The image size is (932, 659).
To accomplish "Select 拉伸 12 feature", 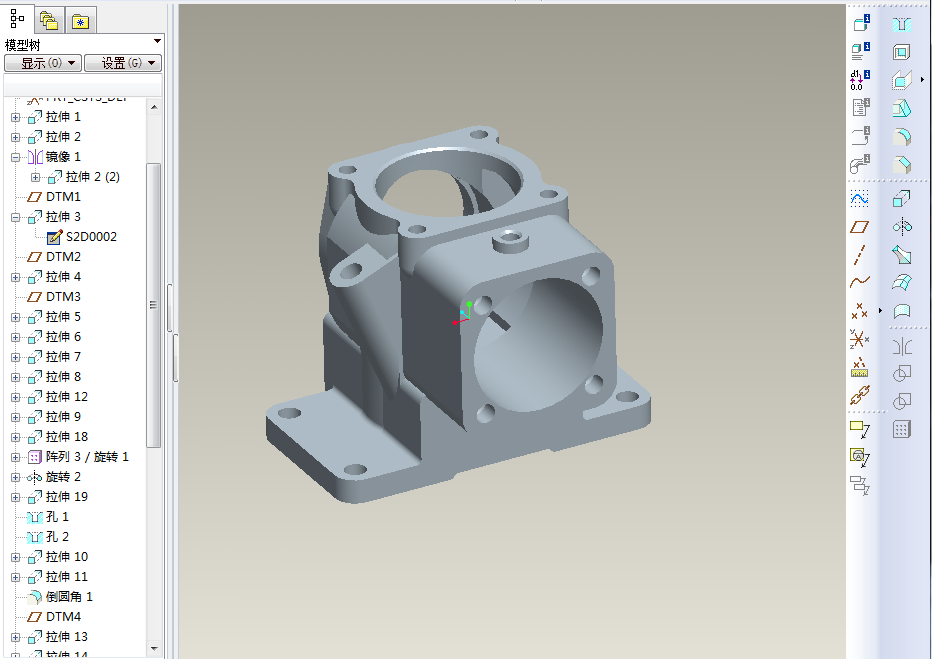I will (58, 397).
